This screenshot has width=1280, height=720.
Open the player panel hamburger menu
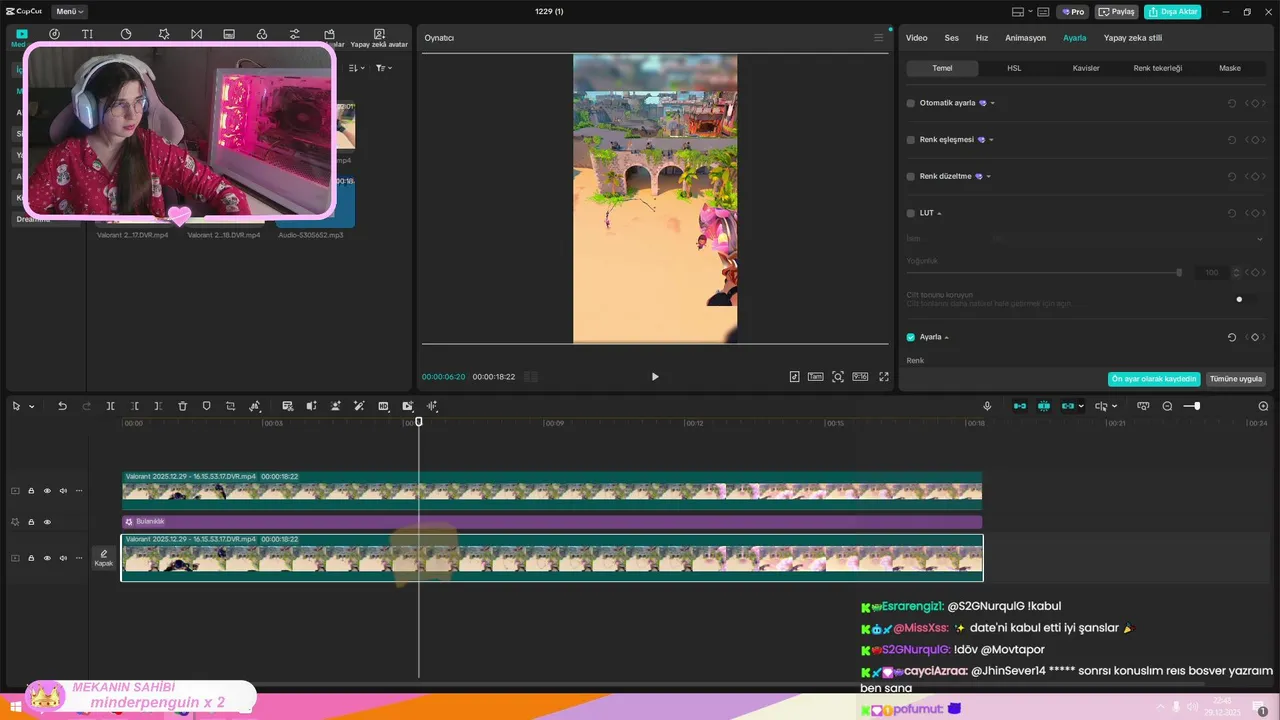878,38
